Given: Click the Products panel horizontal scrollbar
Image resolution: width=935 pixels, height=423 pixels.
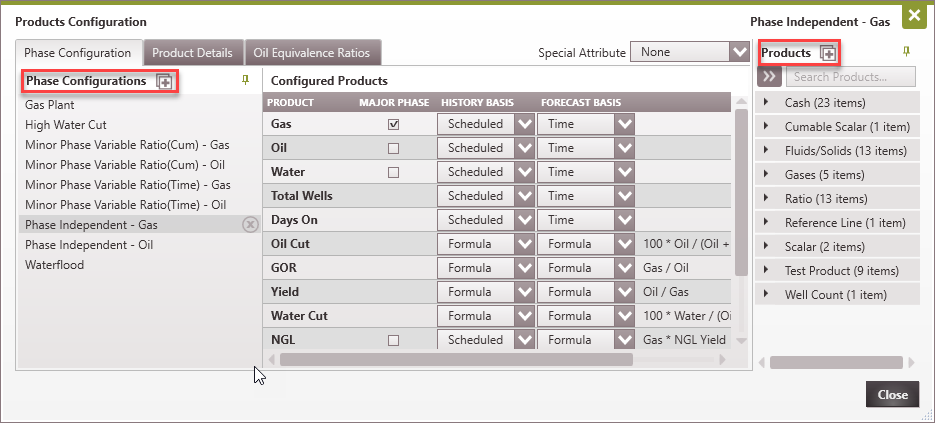Looking at the screenshot, I should coord(836,362).
